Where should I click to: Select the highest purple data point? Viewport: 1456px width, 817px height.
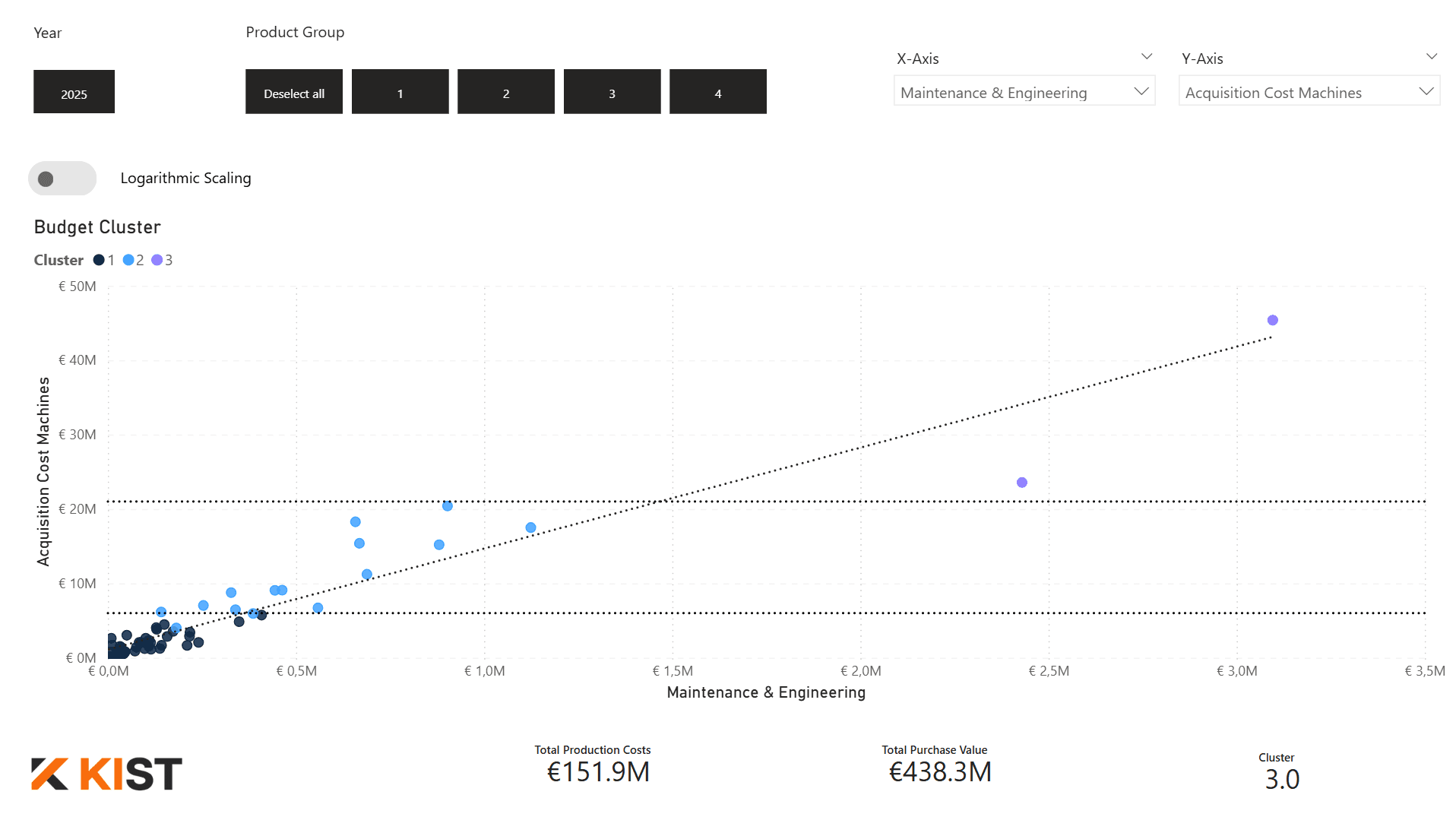coord(1272,320)
